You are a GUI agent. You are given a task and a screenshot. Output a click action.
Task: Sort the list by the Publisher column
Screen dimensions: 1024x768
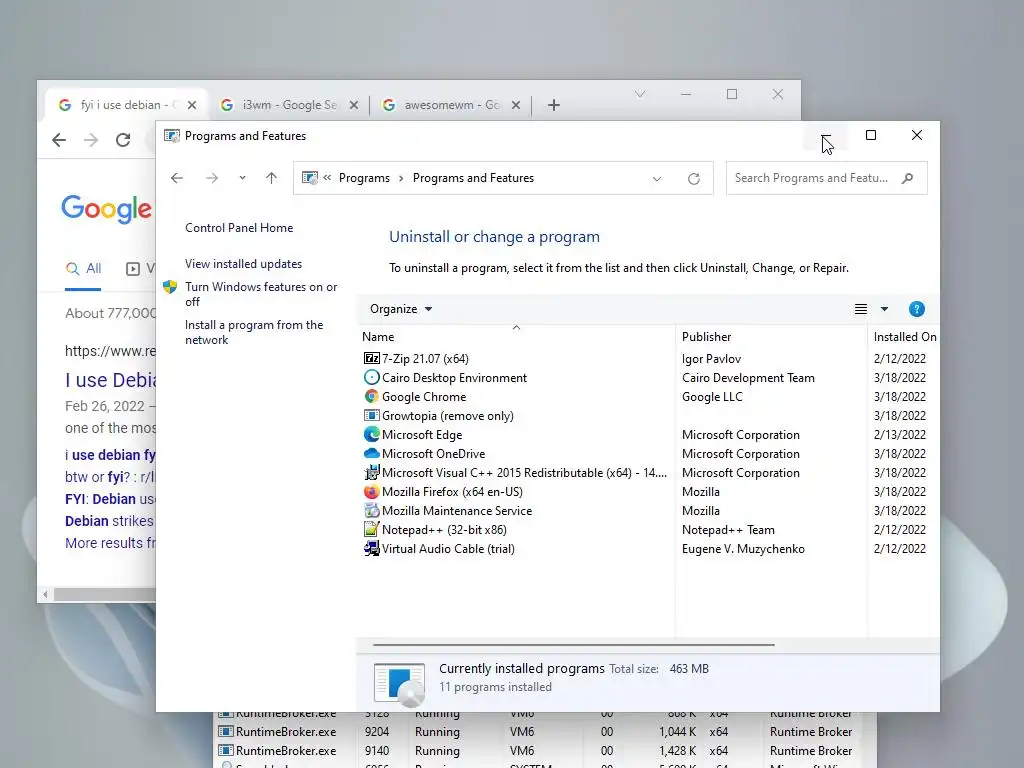click(771, 336)
